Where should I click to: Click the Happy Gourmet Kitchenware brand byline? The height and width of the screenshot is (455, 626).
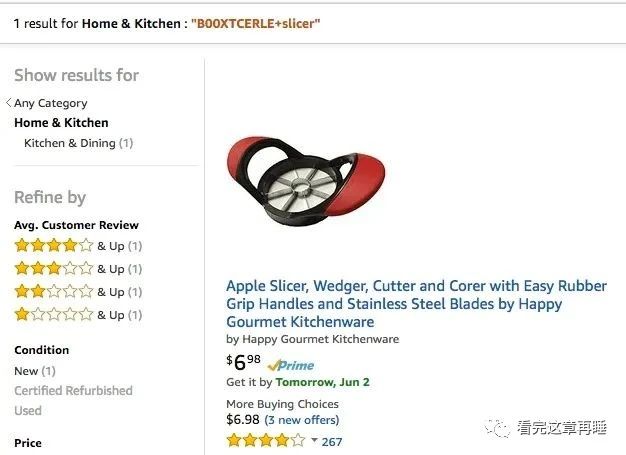point(313,339)
